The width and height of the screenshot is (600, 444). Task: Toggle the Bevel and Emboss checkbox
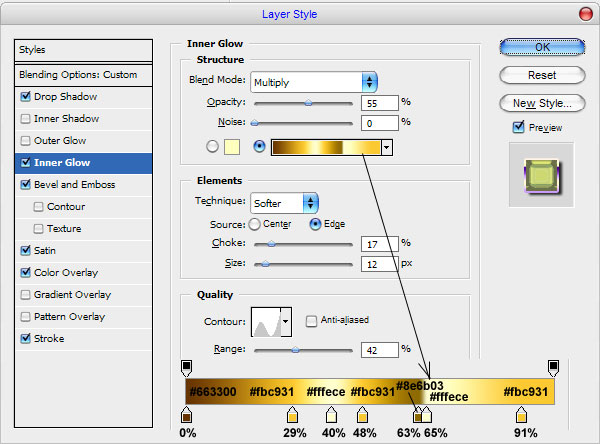click(26, 184)
